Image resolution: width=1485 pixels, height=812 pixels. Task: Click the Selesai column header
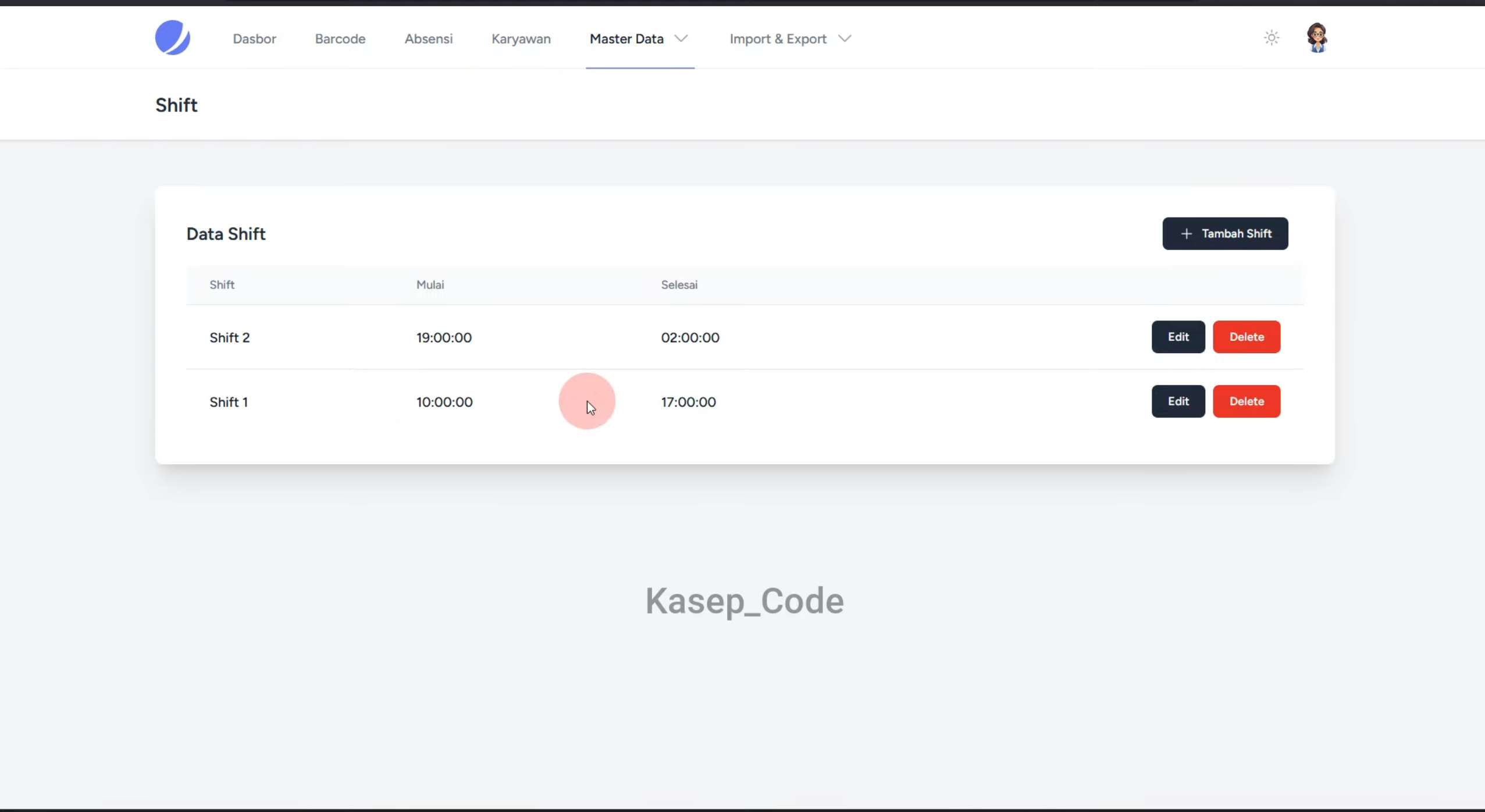point(679,285)
